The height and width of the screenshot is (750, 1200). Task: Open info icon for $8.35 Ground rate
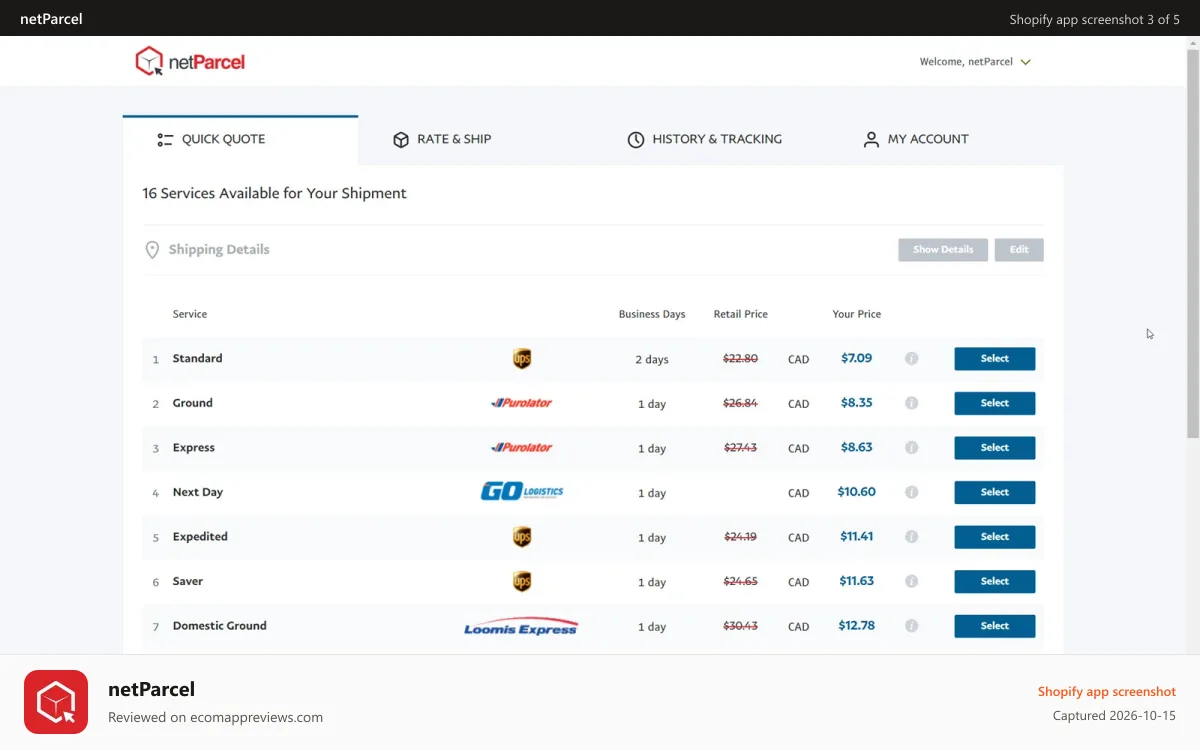[911, 403]
